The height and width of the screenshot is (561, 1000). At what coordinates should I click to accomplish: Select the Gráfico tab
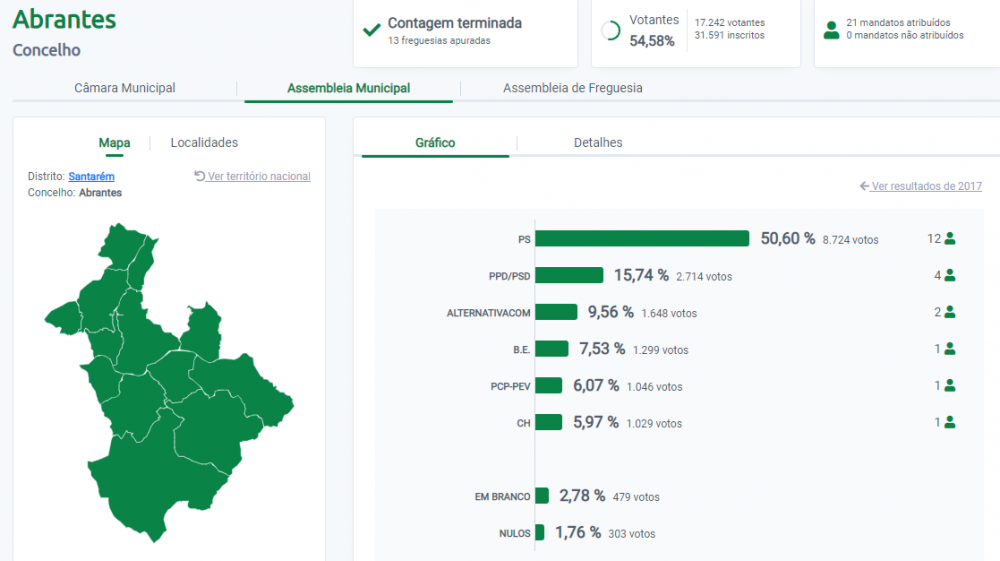pyautogui.click(x=435, y=143)
